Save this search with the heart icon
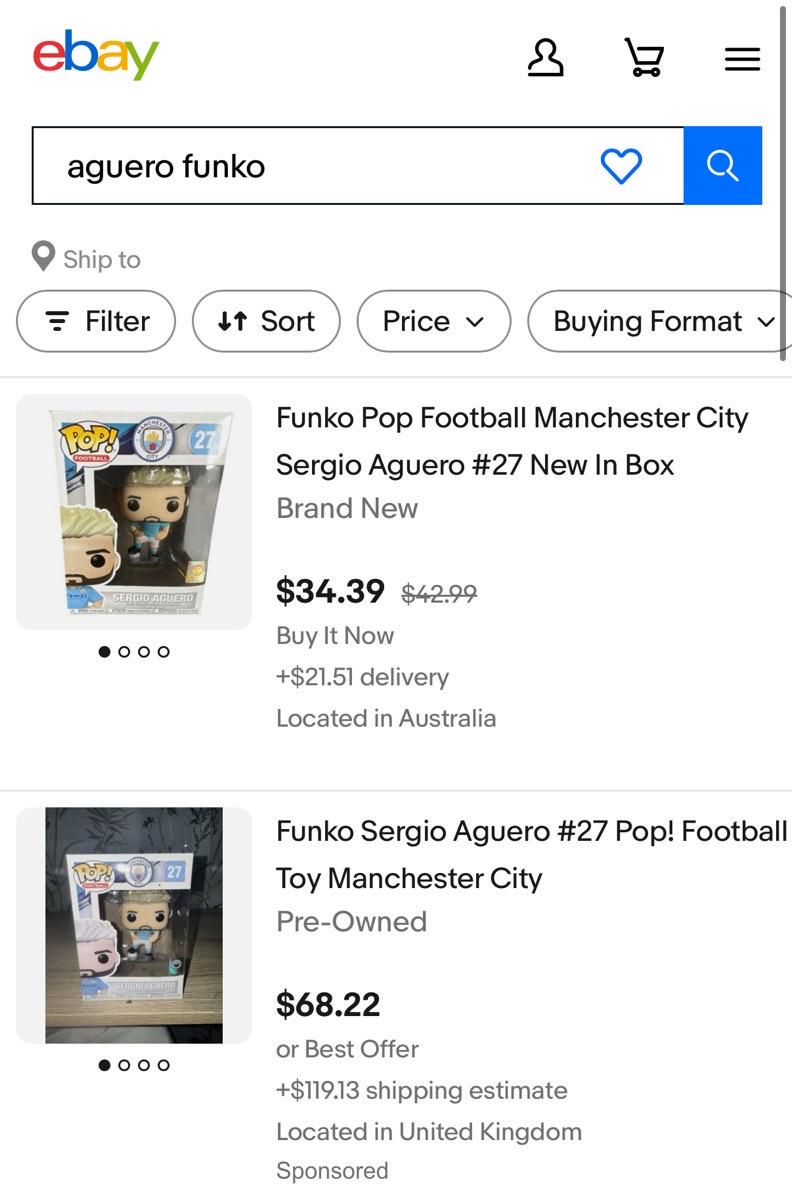Viewport: 792px width, 1200px height. (621, 166)
